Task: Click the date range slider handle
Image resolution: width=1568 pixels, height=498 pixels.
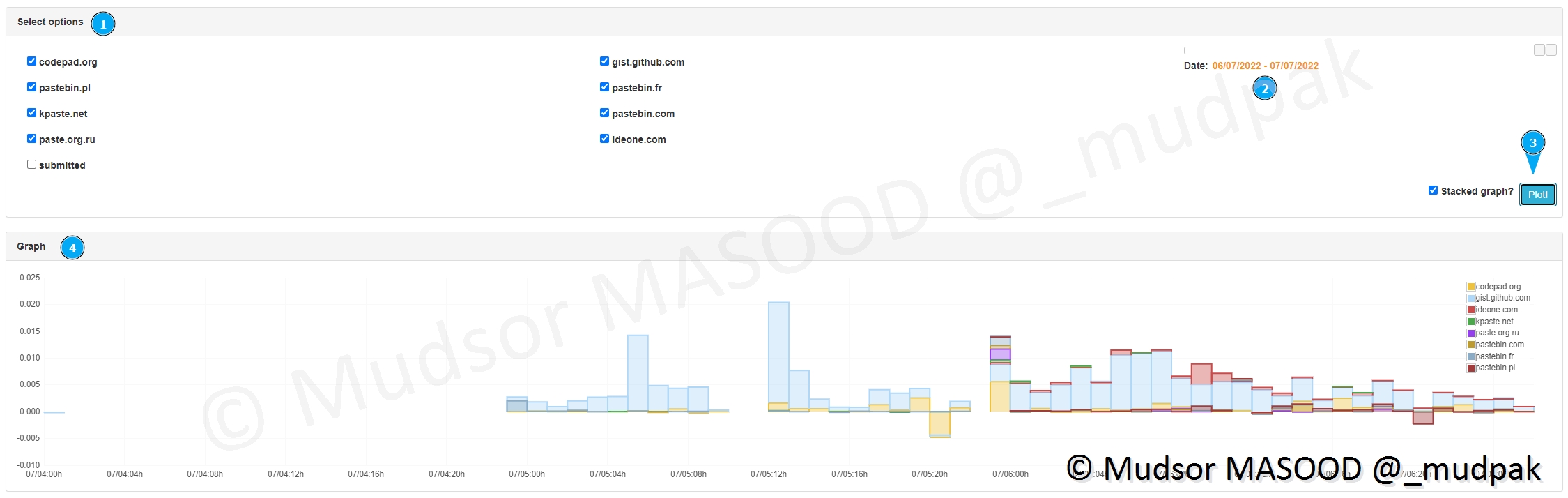Action: (1539, 50)
